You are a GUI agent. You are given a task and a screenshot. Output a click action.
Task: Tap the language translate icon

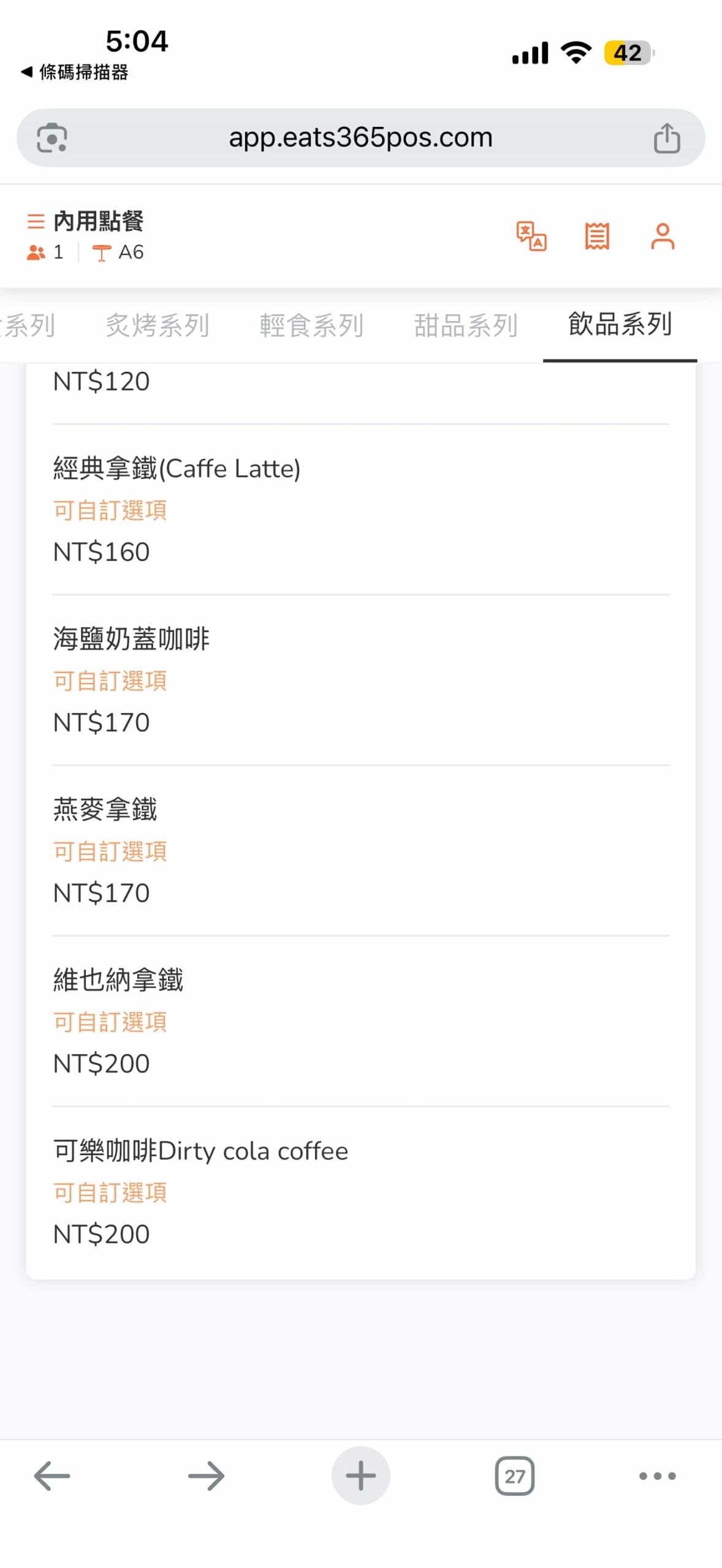(x=531, y=236)
